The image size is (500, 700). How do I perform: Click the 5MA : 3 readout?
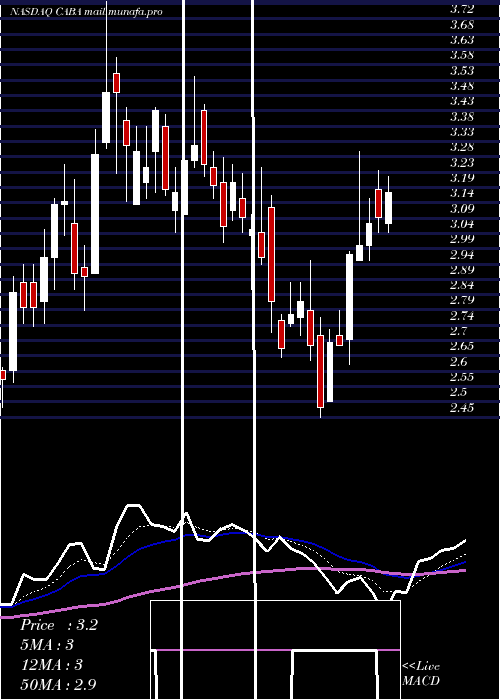click(47, 645)
